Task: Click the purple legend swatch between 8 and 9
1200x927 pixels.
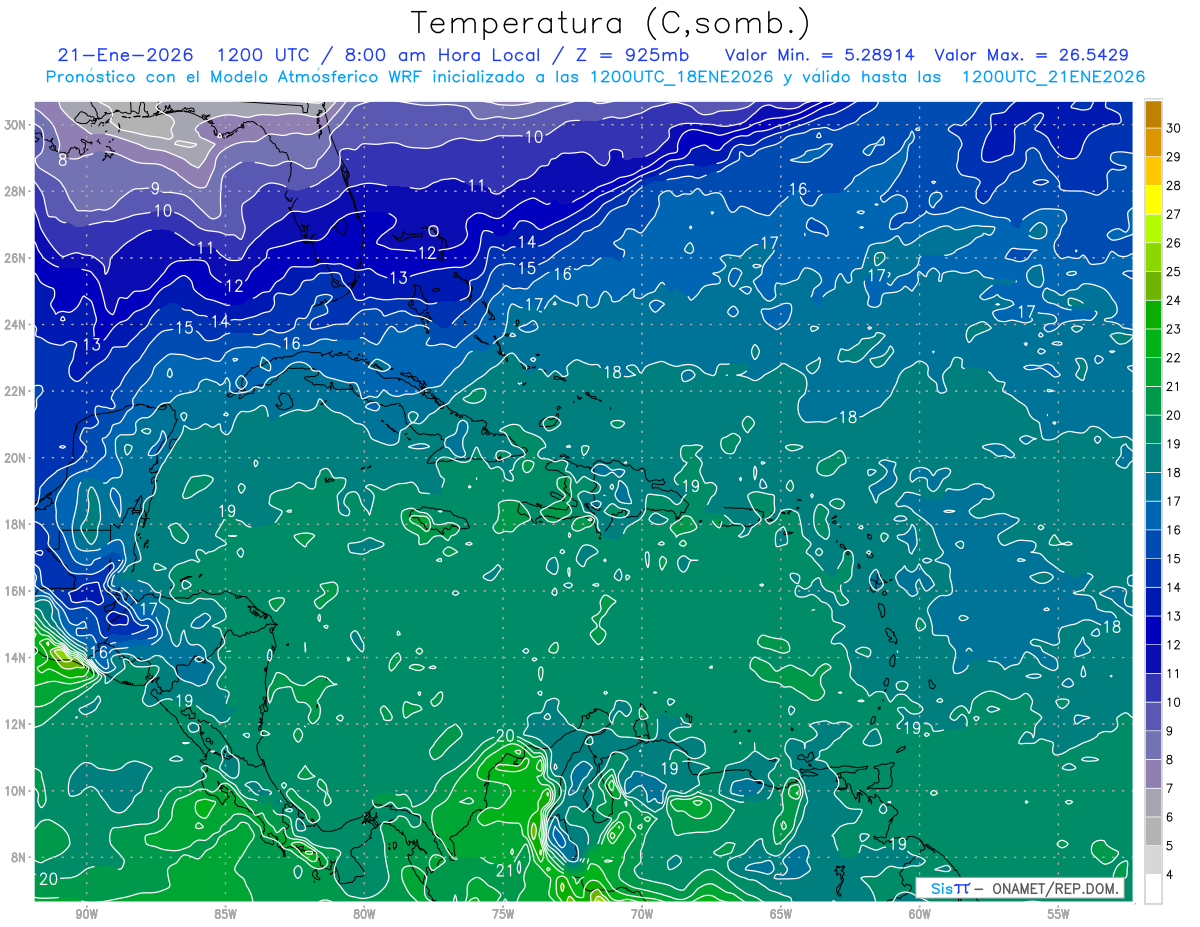Action: tap(1153, 745)
